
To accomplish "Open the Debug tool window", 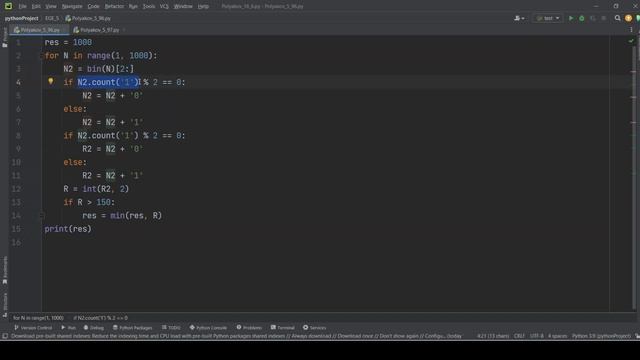I will click(x=94, y=327).
